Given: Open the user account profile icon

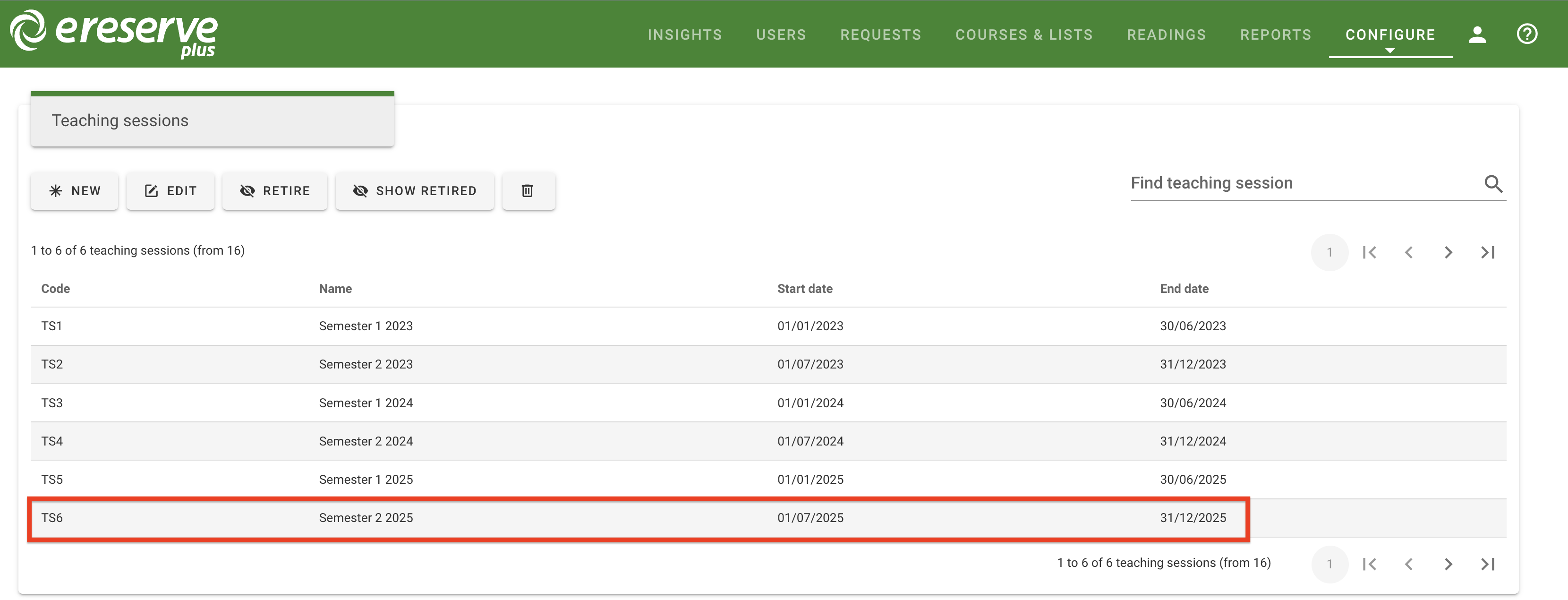Looking at the screenshot, I should [1477, 34].
